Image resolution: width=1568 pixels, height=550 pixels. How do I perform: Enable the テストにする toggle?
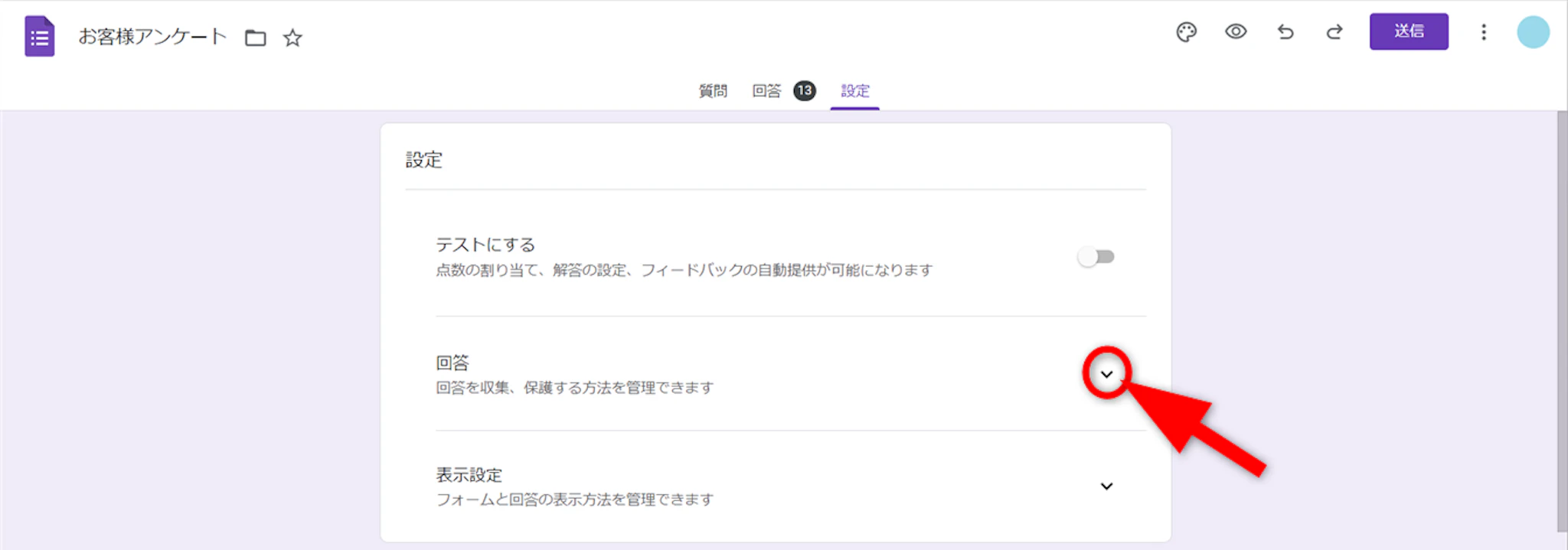tap(1096, 257)
